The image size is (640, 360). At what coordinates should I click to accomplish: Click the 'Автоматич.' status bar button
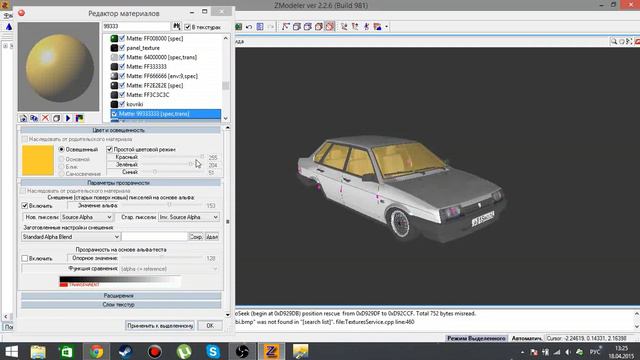[527, 338]
